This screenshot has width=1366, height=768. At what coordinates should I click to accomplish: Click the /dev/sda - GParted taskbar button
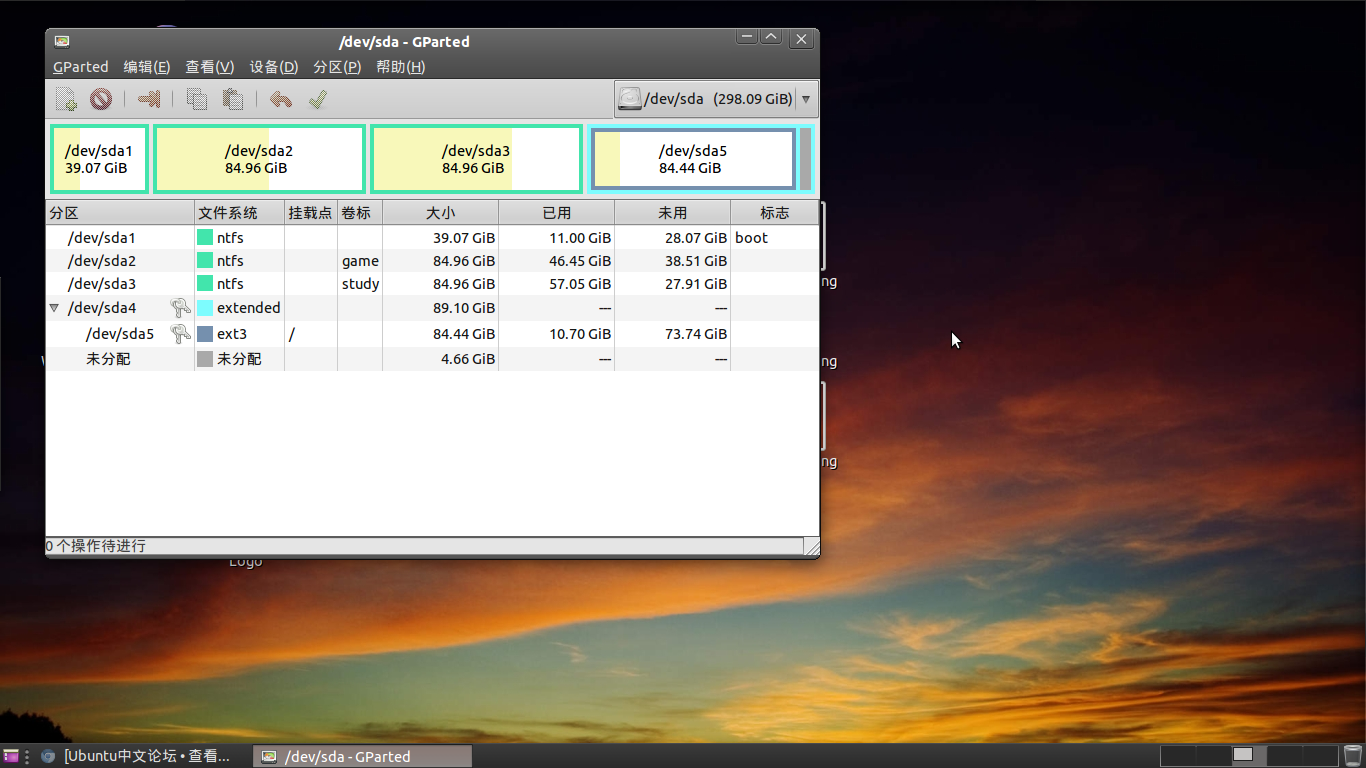(362, 756)
